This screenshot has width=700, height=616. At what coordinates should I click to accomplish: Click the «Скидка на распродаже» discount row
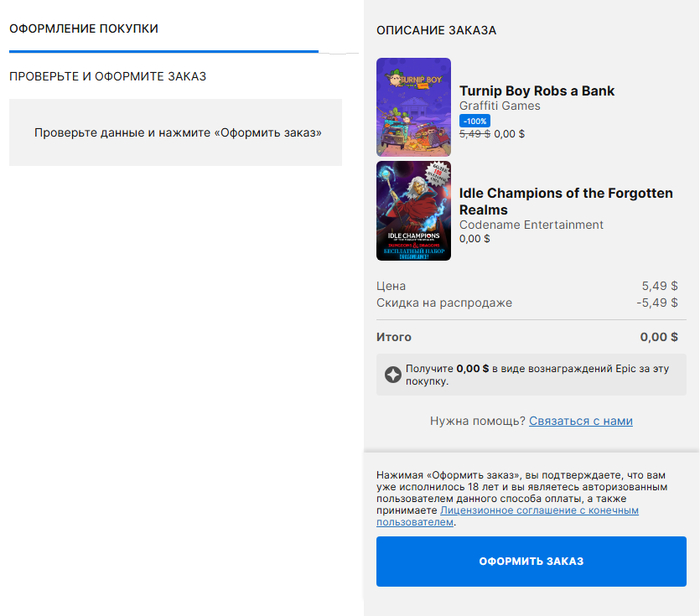pos(444,303)
